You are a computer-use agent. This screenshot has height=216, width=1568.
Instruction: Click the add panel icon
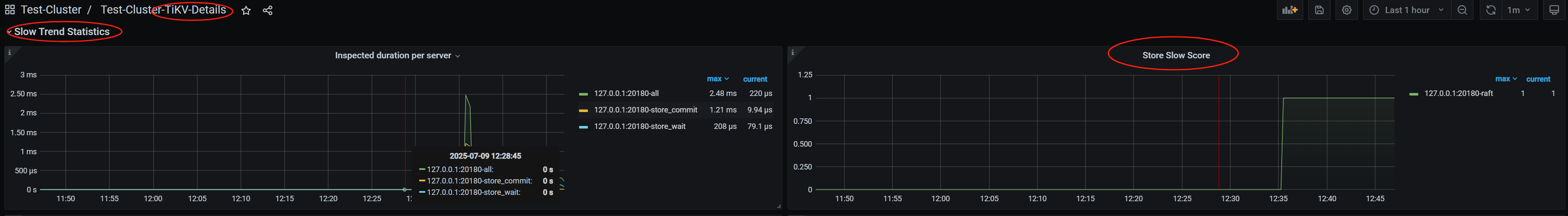tap(1289, 11)
